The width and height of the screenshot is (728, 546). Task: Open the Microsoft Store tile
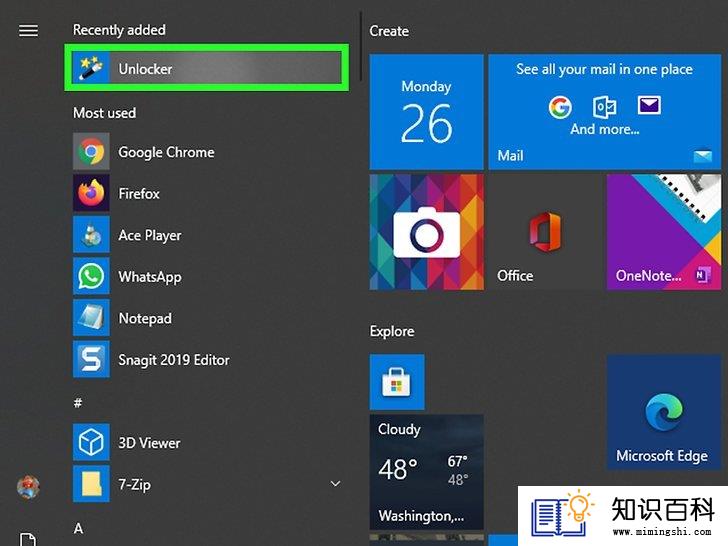[x=397, y=382]
